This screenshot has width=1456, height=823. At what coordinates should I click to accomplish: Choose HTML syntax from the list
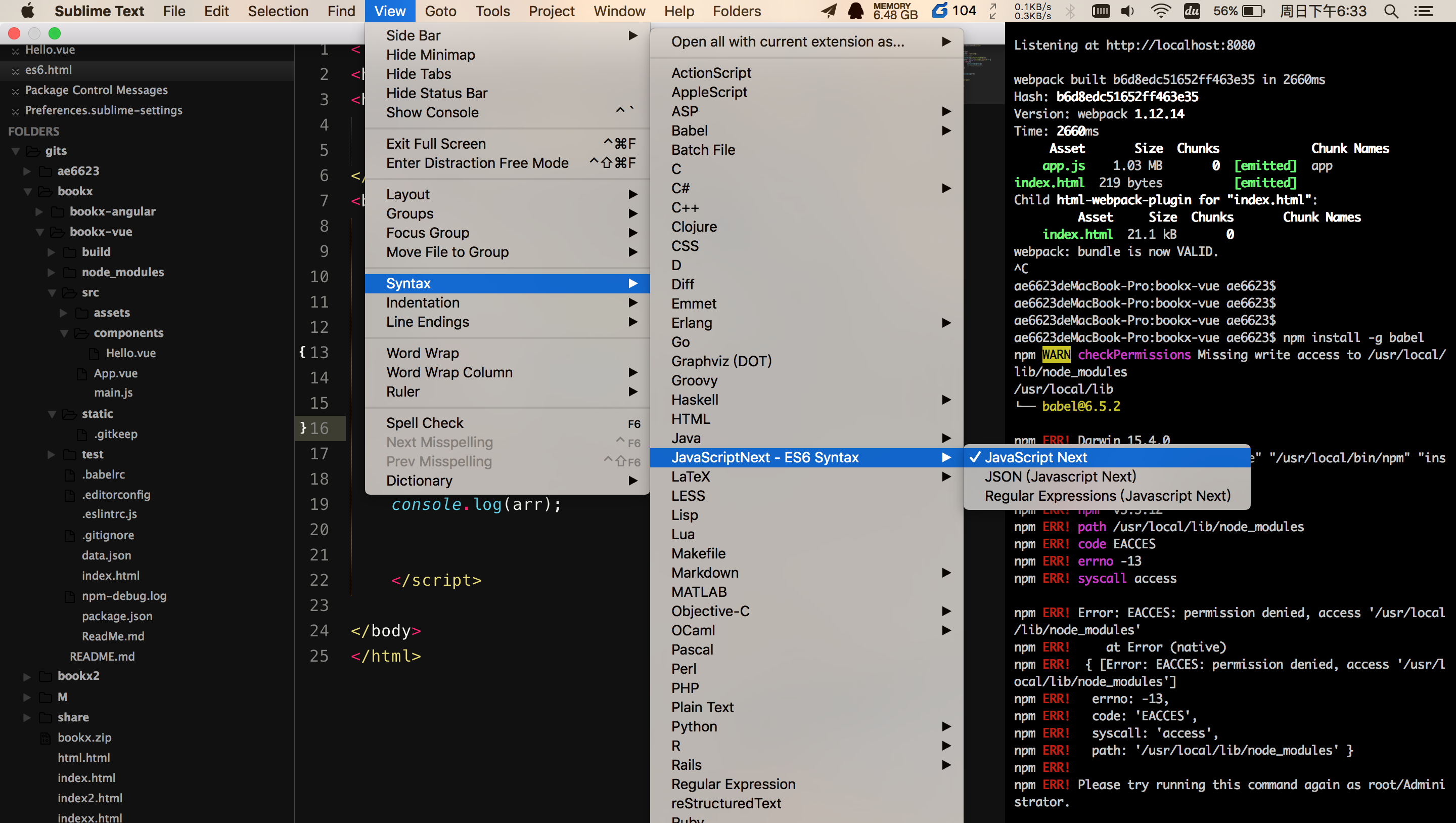pos(806,419)
